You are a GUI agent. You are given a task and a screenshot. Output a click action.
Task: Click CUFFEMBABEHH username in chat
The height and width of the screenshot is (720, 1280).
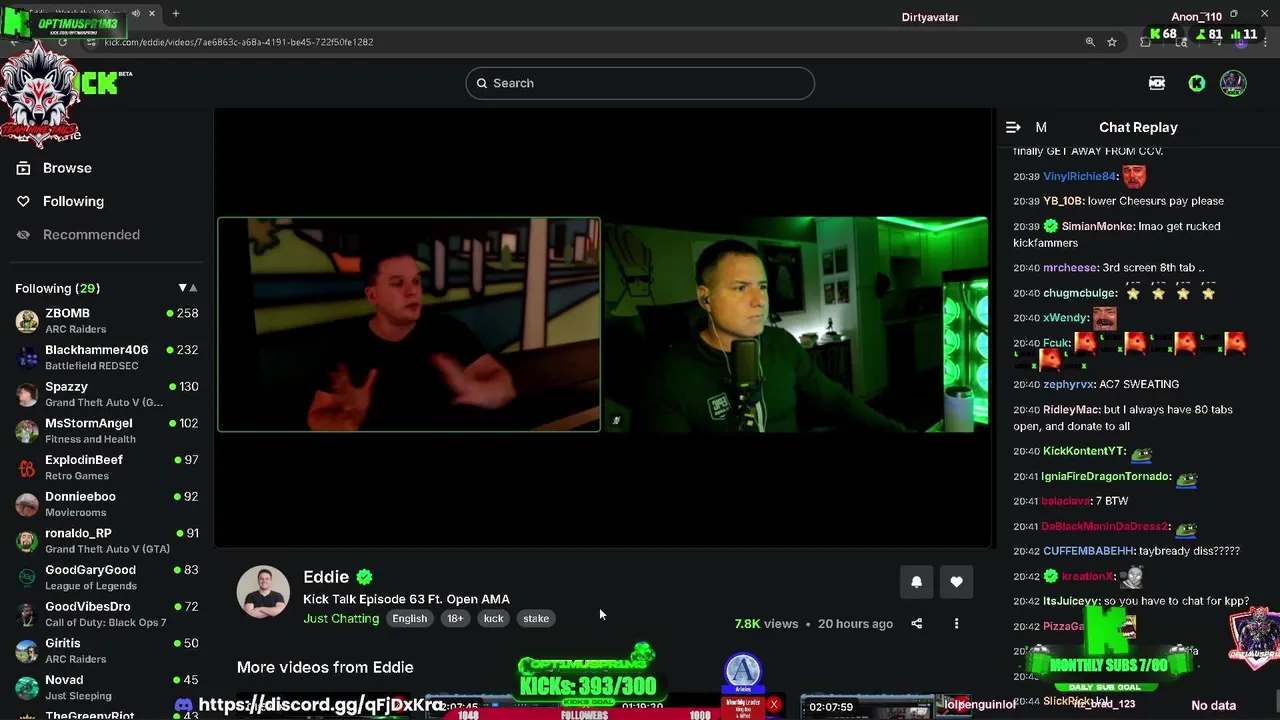click(x=1088, y=551)
